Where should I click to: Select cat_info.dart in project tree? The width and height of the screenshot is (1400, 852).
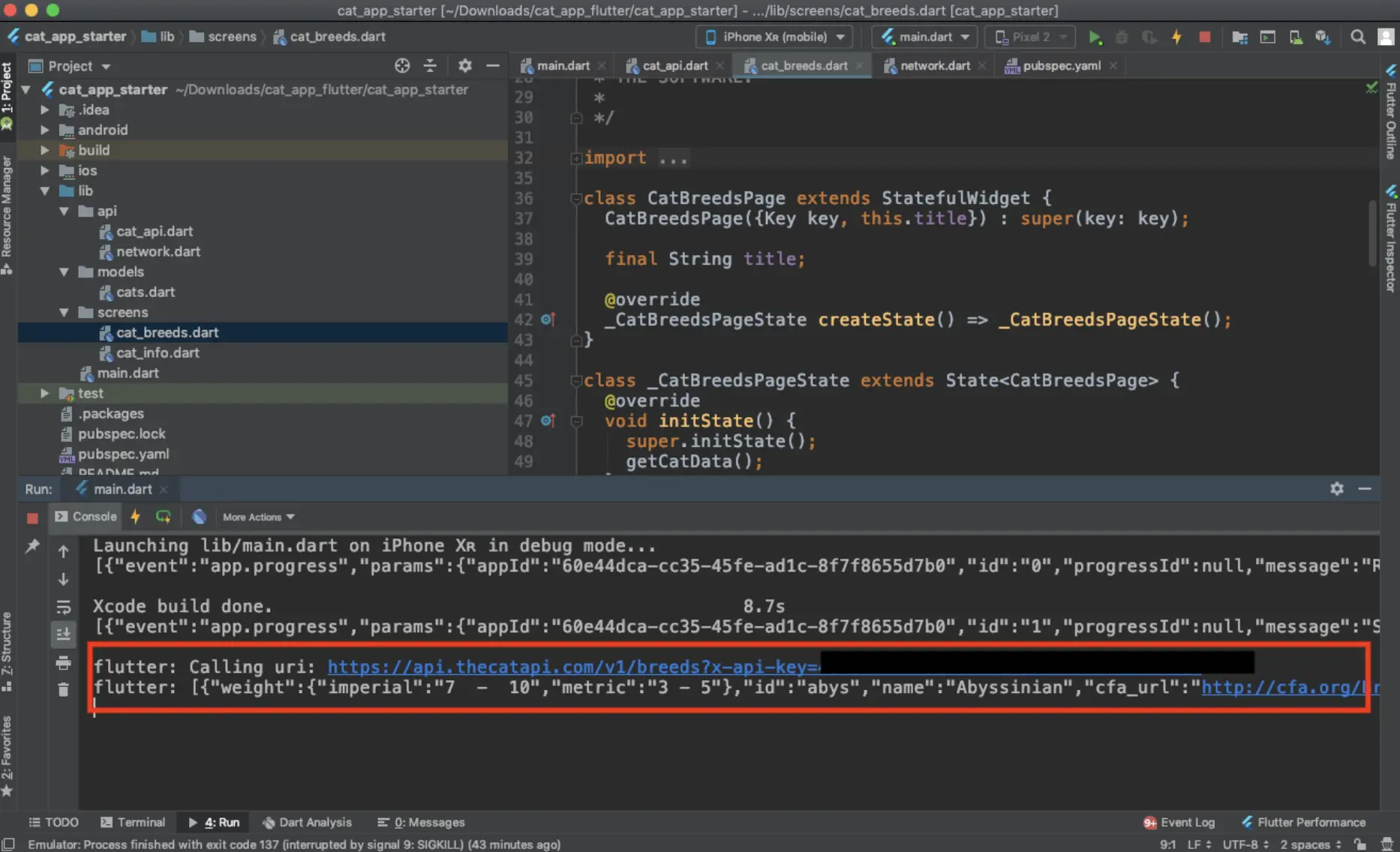[x=158, y=352]
